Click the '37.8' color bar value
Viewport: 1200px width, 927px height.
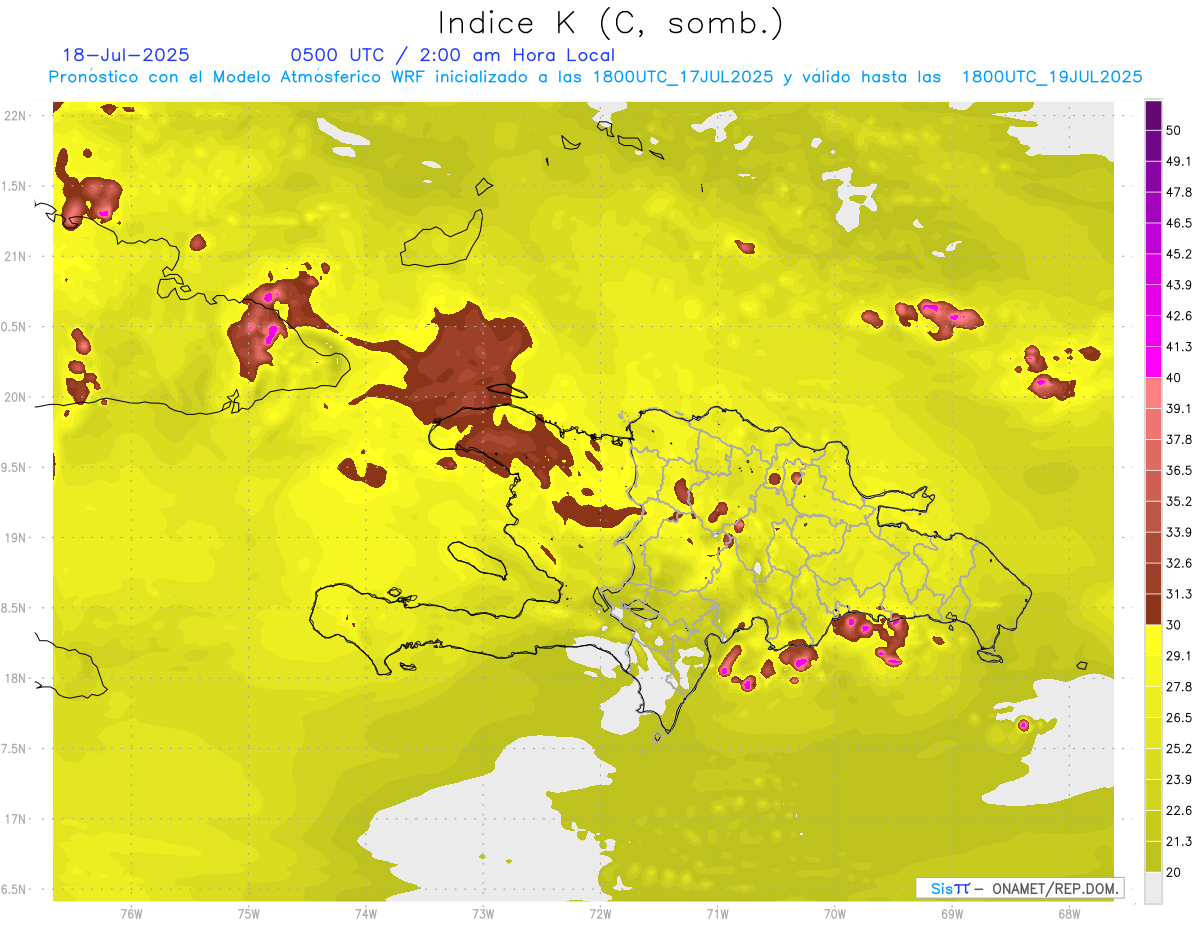click(1178, 439)
